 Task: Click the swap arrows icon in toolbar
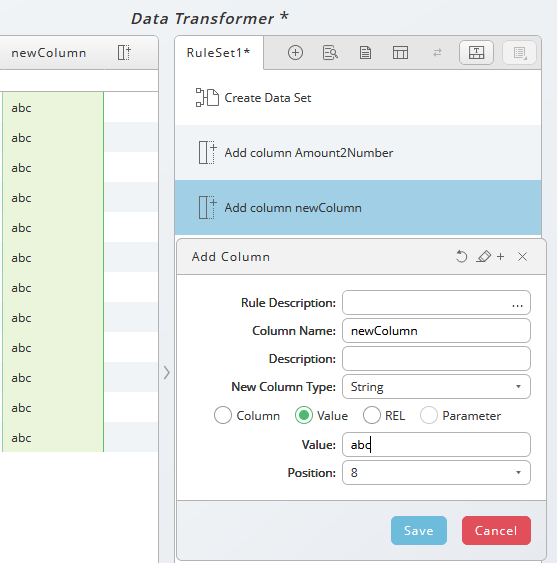[x=437, y=53]
